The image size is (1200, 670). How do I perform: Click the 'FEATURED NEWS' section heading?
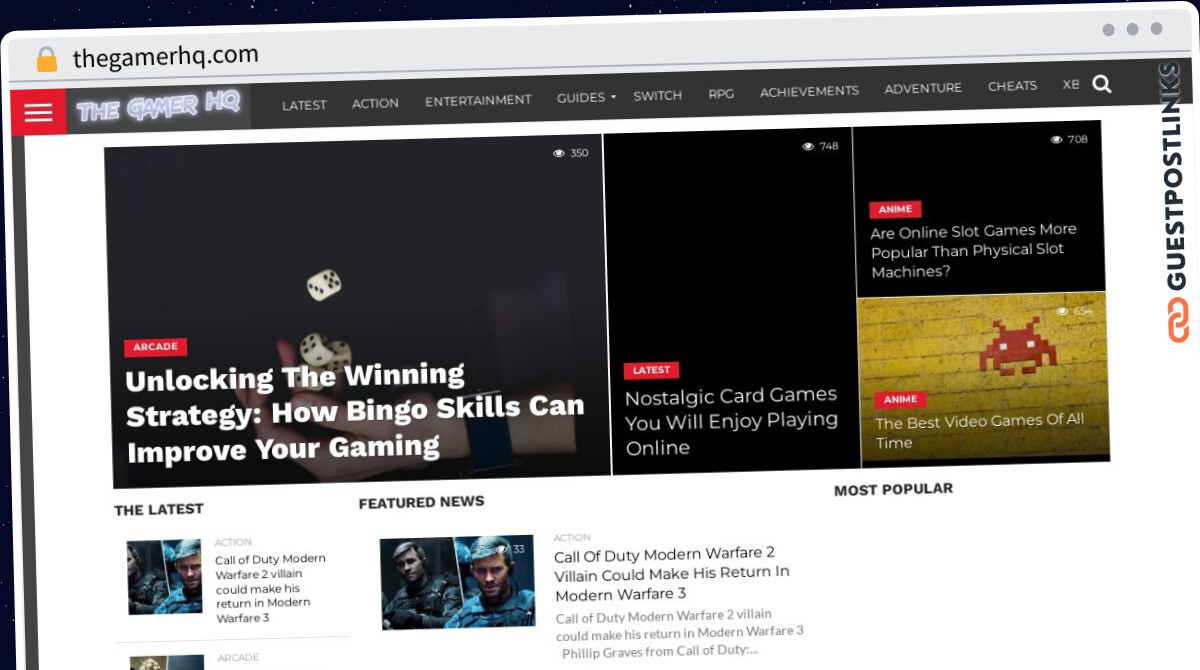click(421, 502)
